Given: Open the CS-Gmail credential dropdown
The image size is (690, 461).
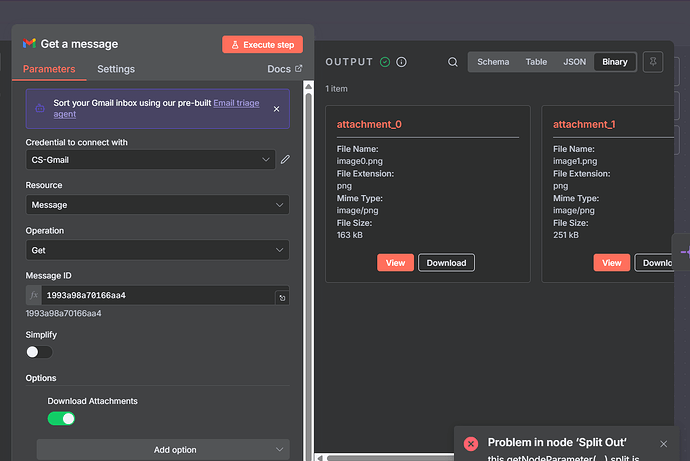Looking at the screenshot, I should pyautogui.click(x=150, y=160).
